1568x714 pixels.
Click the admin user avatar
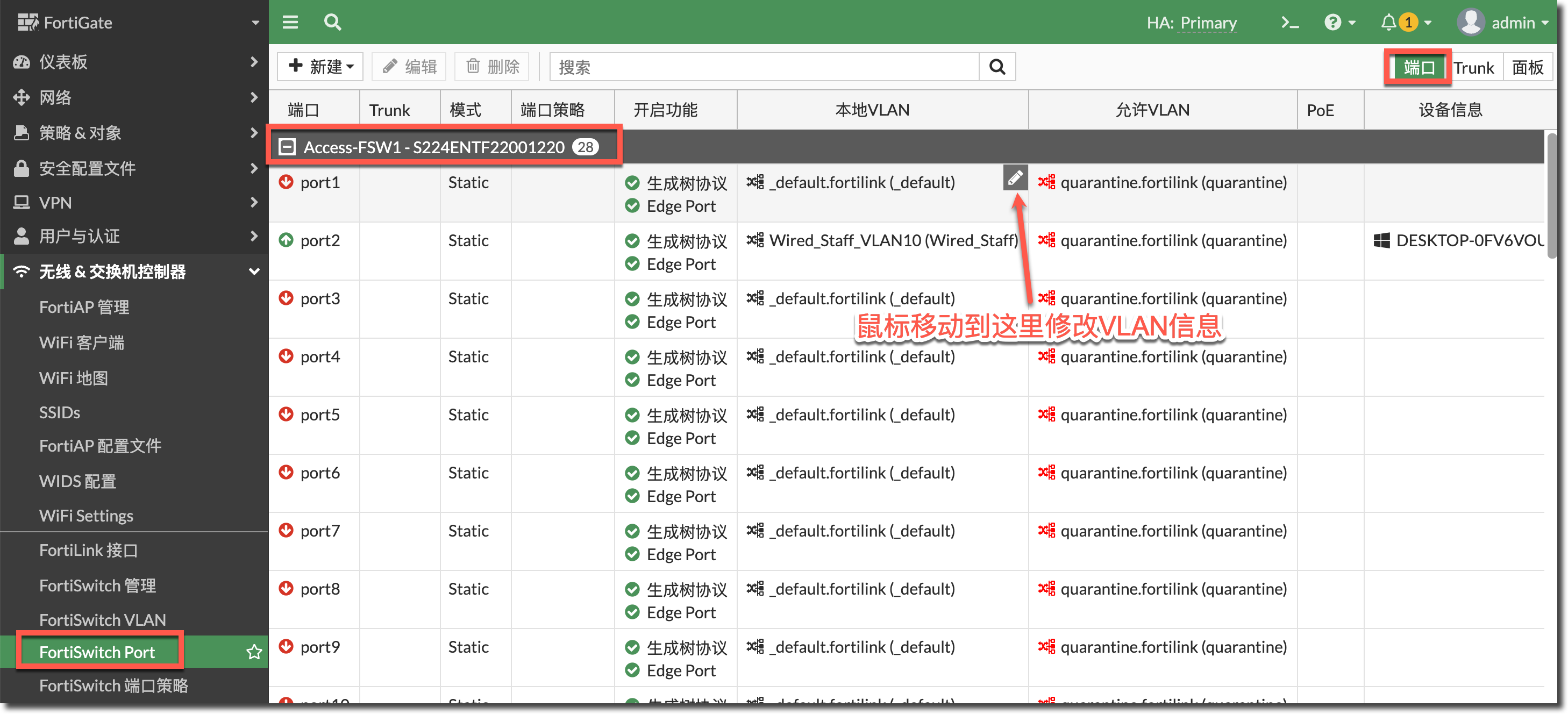(x=1470, y=23)
